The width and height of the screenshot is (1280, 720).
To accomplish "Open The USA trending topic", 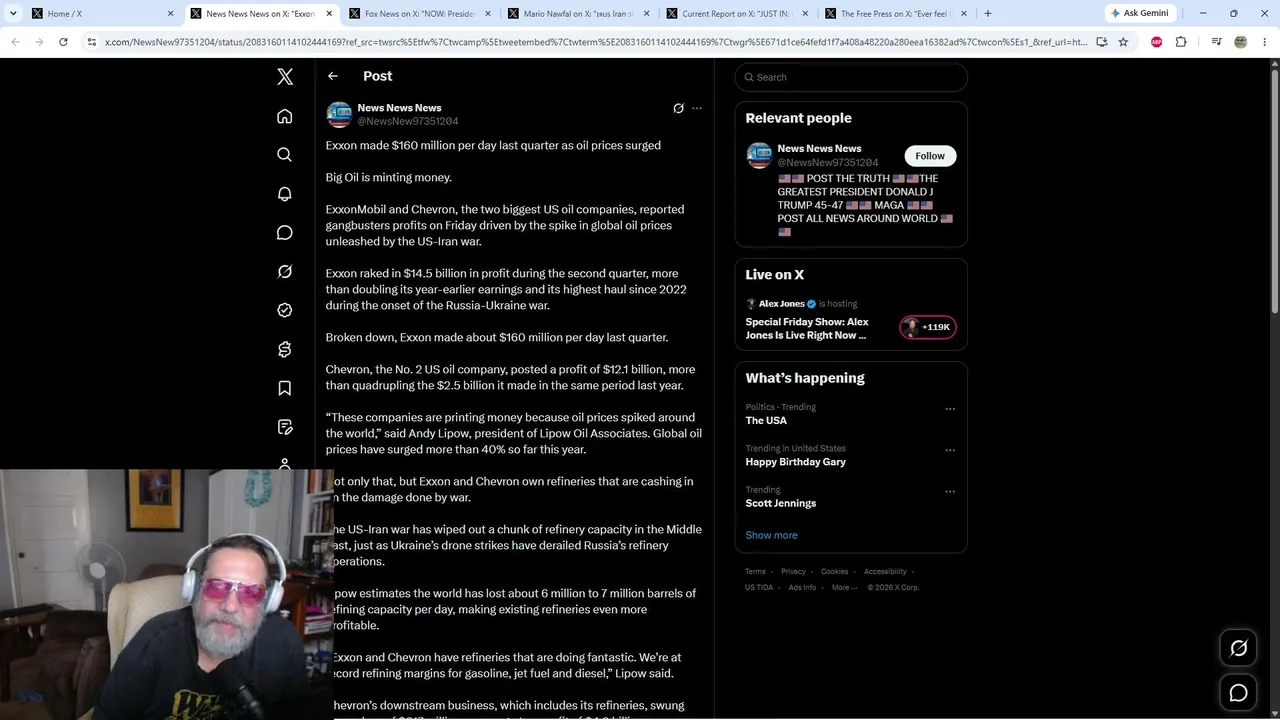I will [x=766, y=421].
